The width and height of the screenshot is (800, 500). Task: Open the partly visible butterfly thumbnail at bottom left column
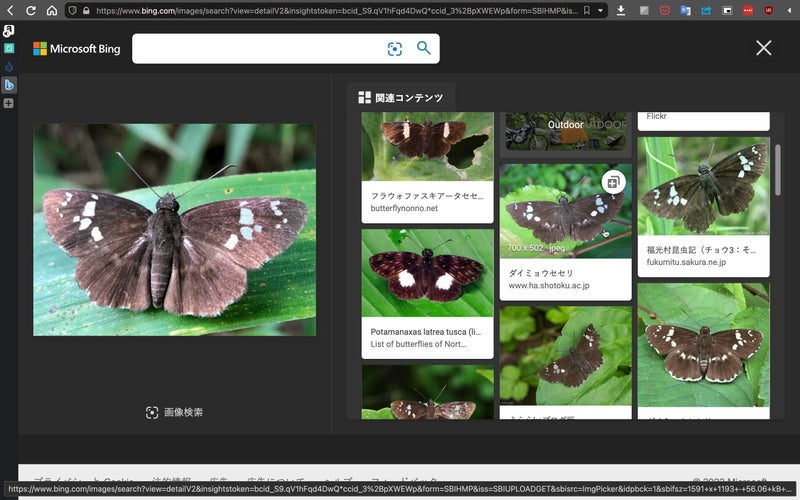click(x=428, y=392)
